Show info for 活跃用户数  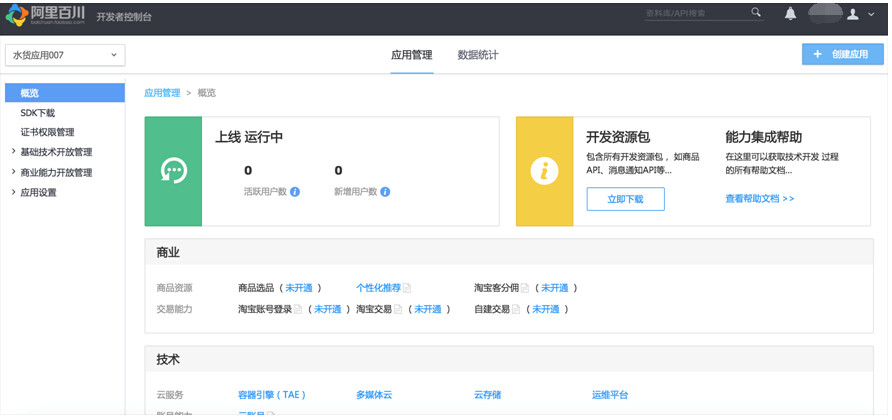coord(295,191)
